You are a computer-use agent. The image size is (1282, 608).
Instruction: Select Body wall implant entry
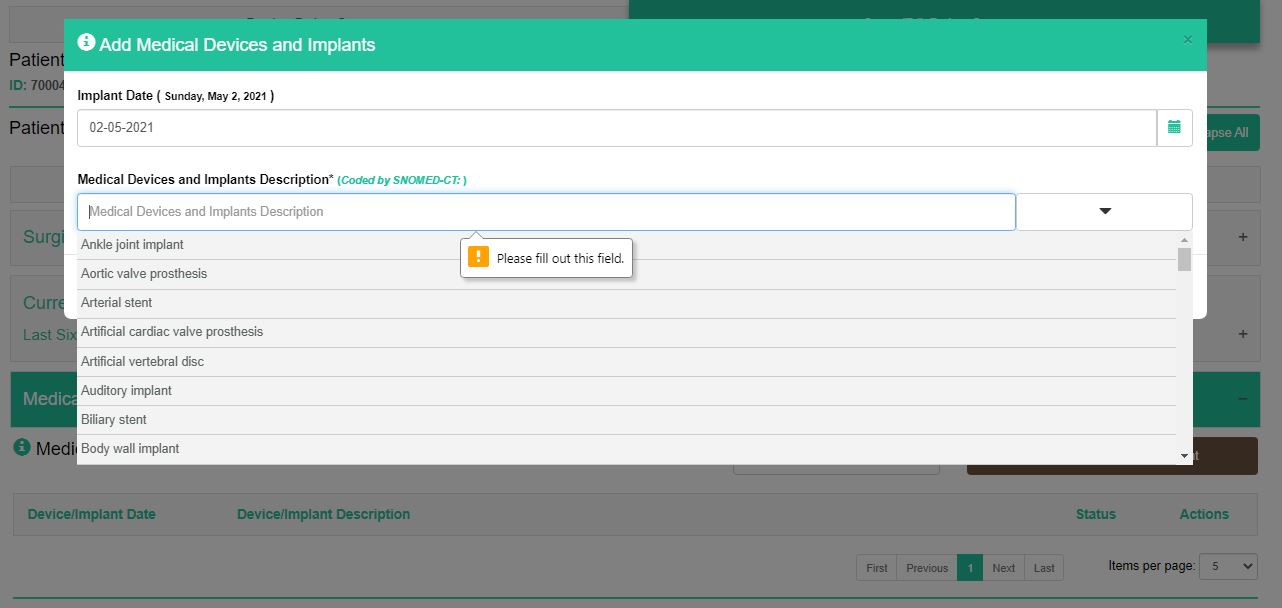coord(130,449)
